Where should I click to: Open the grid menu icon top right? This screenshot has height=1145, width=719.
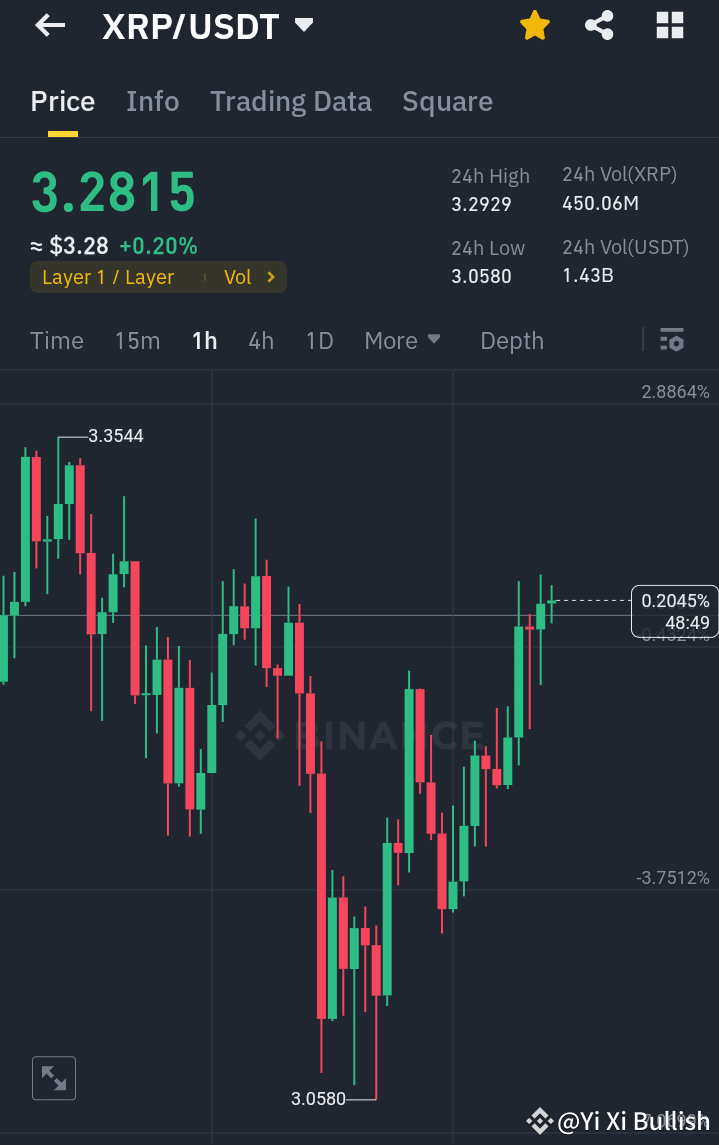coord(668,25)
